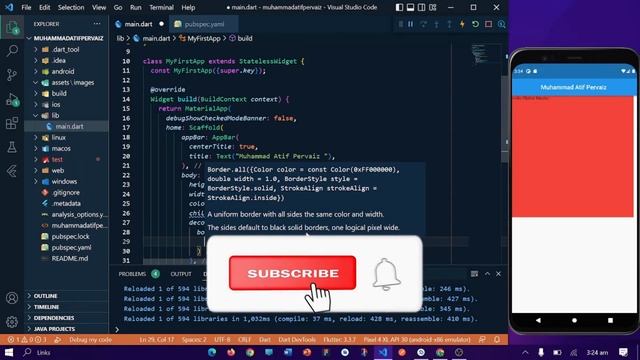
Task: Expand the build folder
Action: coord(59,93)
